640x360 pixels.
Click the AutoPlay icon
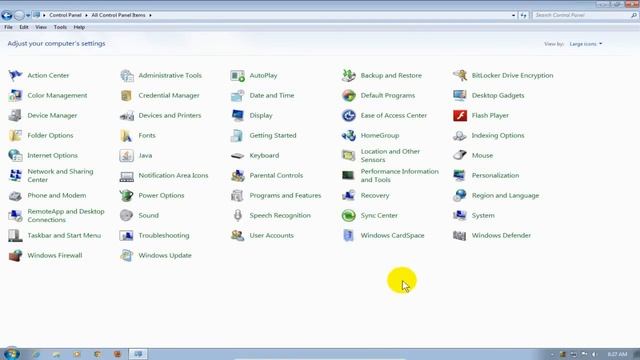238,76
